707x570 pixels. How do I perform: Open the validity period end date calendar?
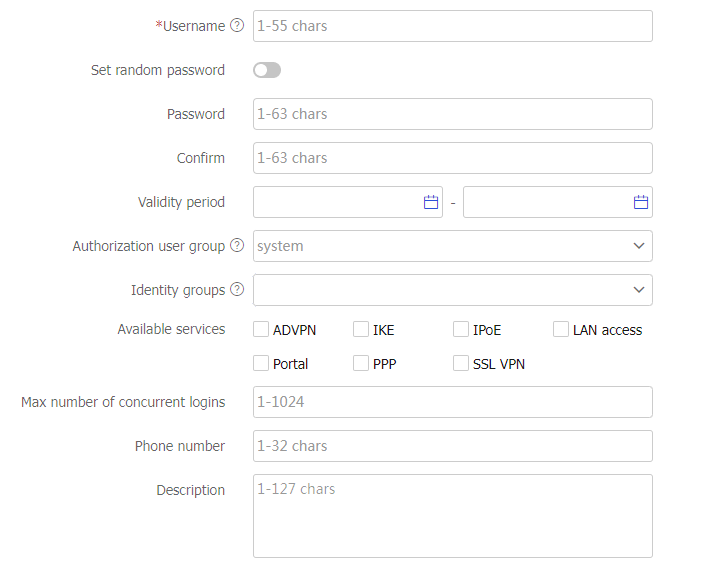tap(641, 202)
